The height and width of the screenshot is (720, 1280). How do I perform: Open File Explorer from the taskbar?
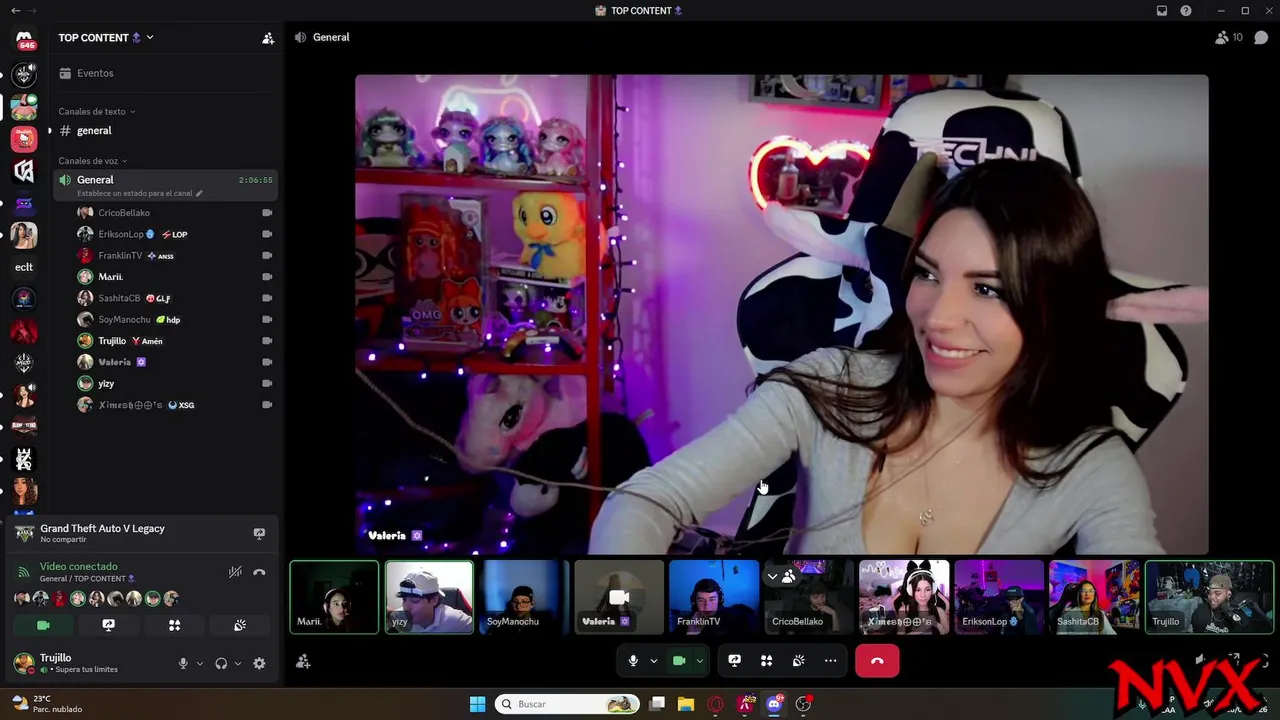686,704
